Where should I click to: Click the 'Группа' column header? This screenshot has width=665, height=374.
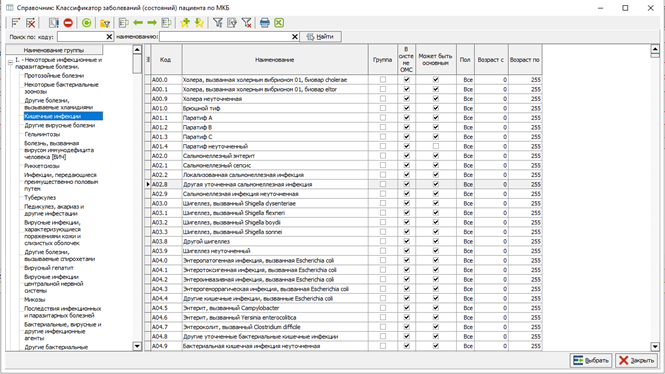(383, 60)
